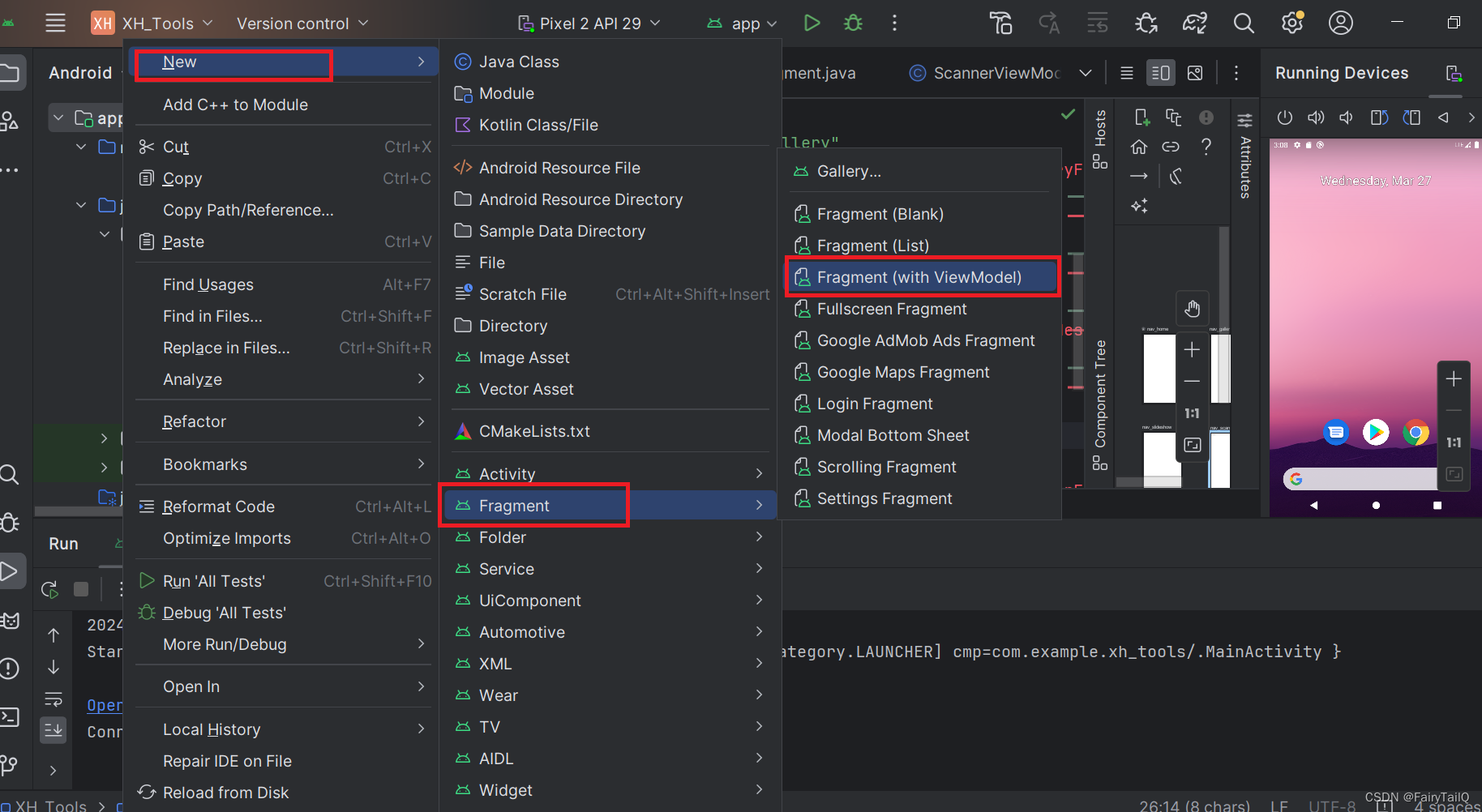1482x812 pixels.
Task: Adjust emulator volume with the sound icon
Action: click(x=1316, y=117)
